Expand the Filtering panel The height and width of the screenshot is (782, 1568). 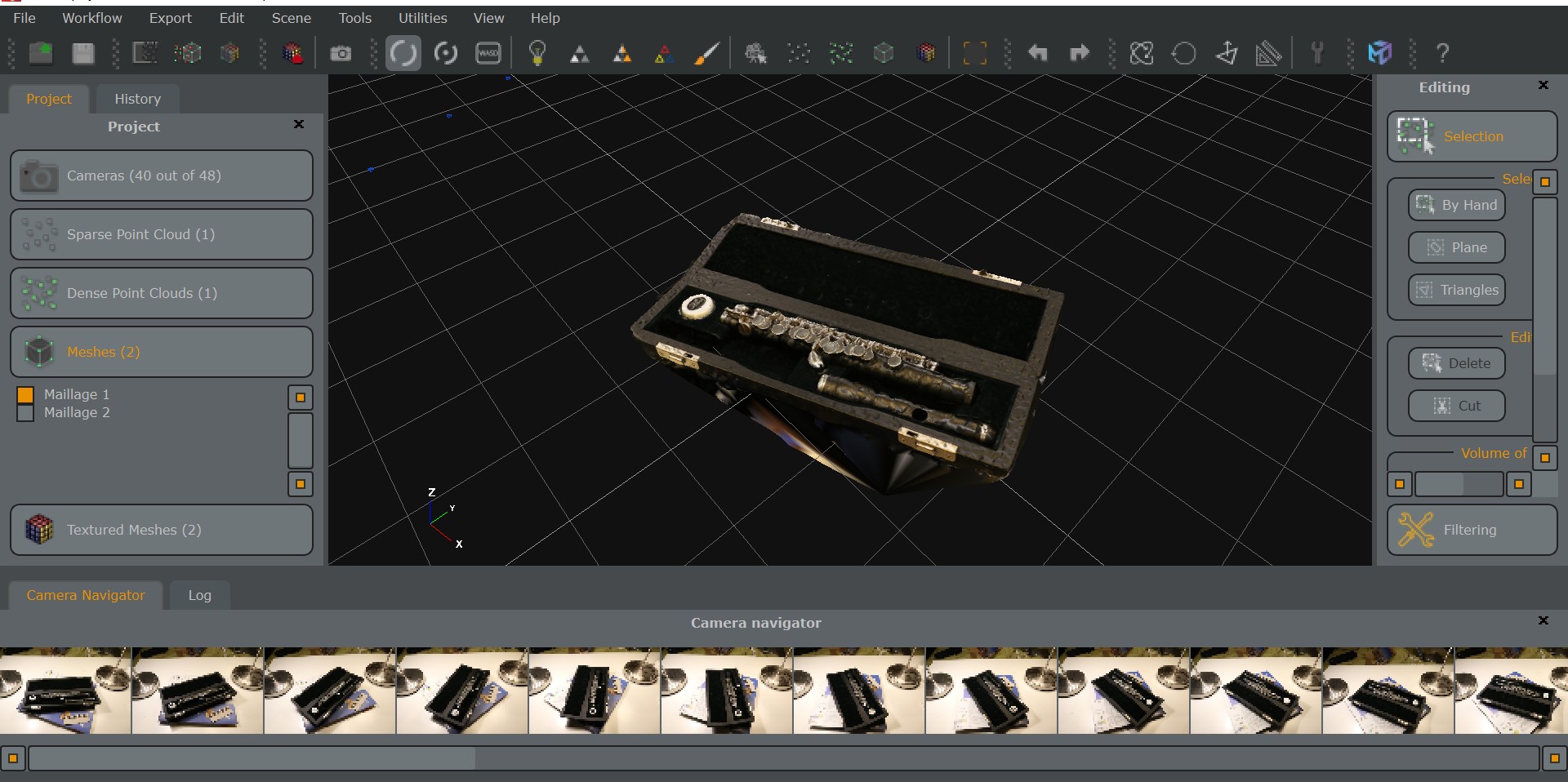click(x=1472, y=530)
